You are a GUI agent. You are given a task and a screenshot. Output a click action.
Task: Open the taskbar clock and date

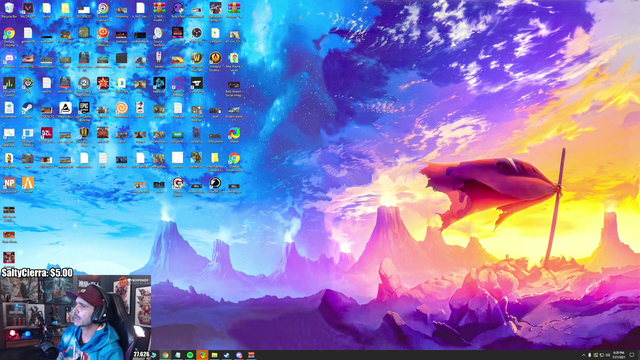pos(619,355)
